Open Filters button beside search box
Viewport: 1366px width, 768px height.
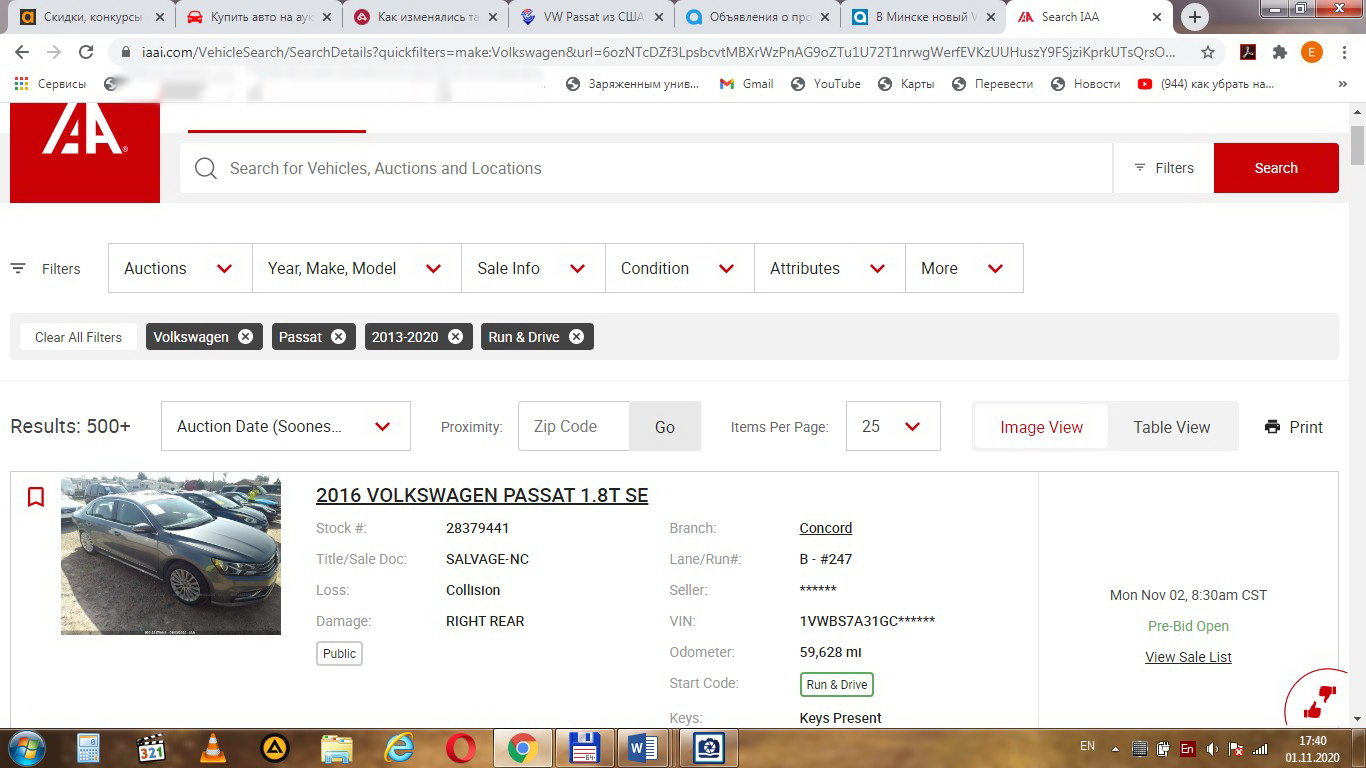(1164, 168)
